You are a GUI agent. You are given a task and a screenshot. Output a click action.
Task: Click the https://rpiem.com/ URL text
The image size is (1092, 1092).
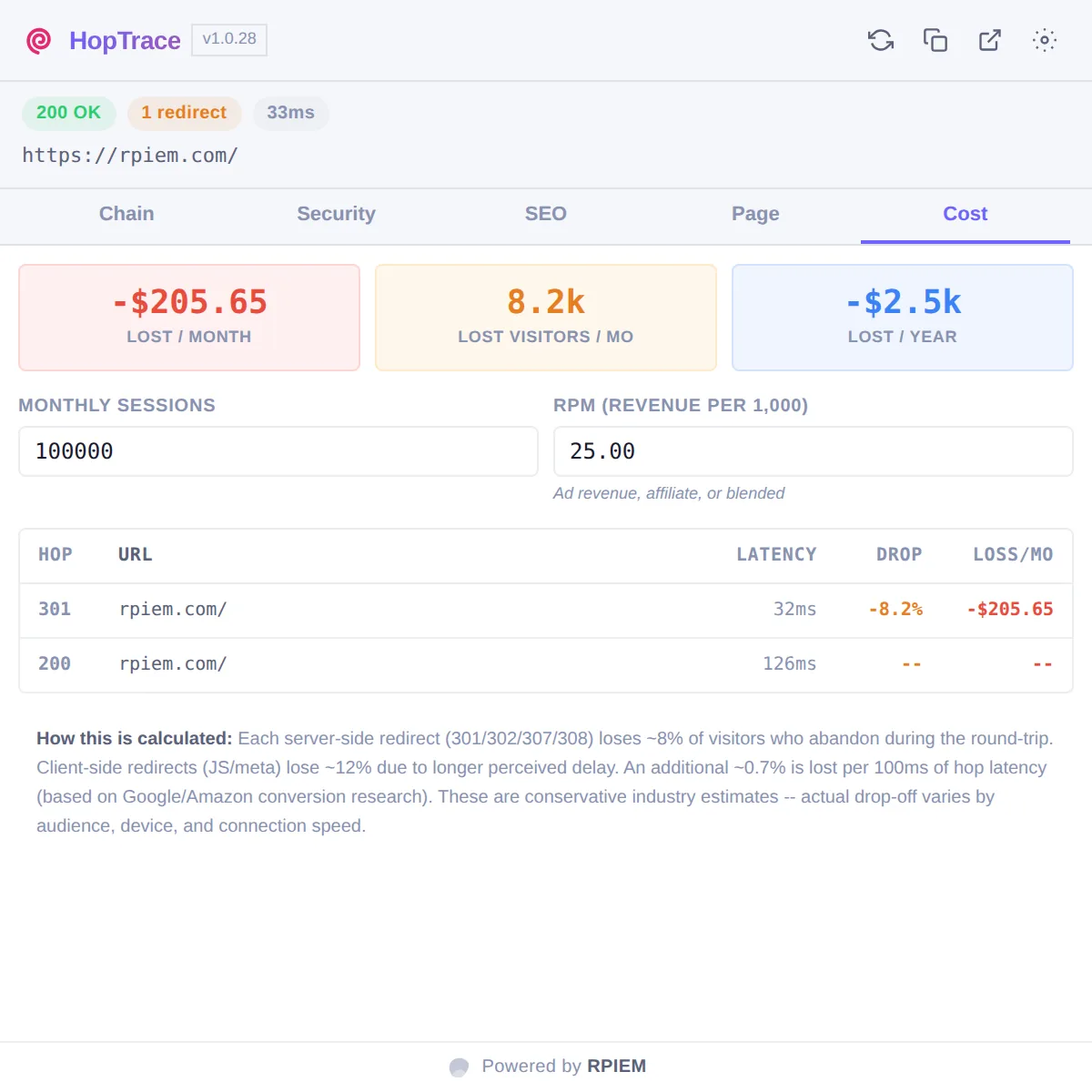[x=130, y=156]
